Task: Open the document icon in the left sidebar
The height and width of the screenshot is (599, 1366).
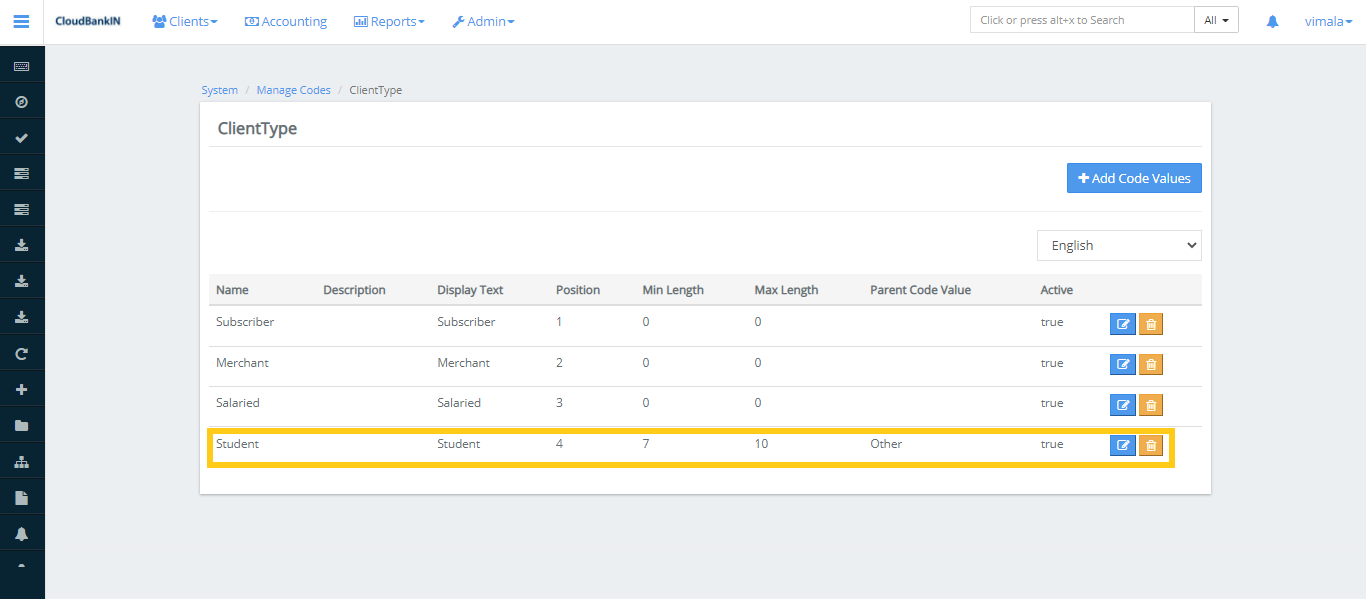Action: click(21, 497)
